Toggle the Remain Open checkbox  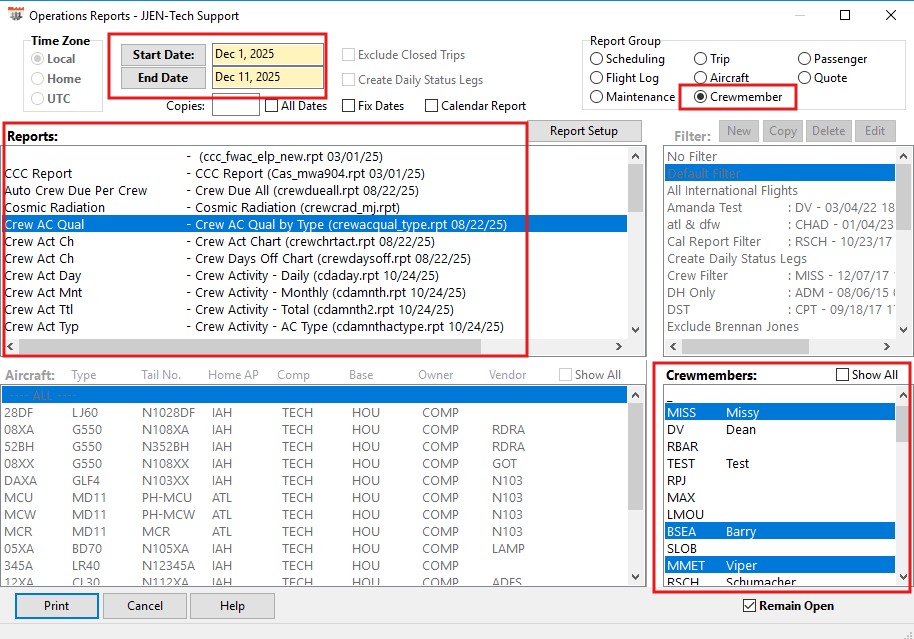(750, 606)
